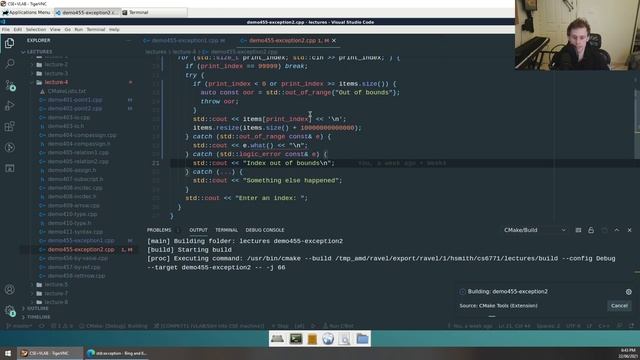Switch to the TERMINAL panel tab

click(227, 230)
